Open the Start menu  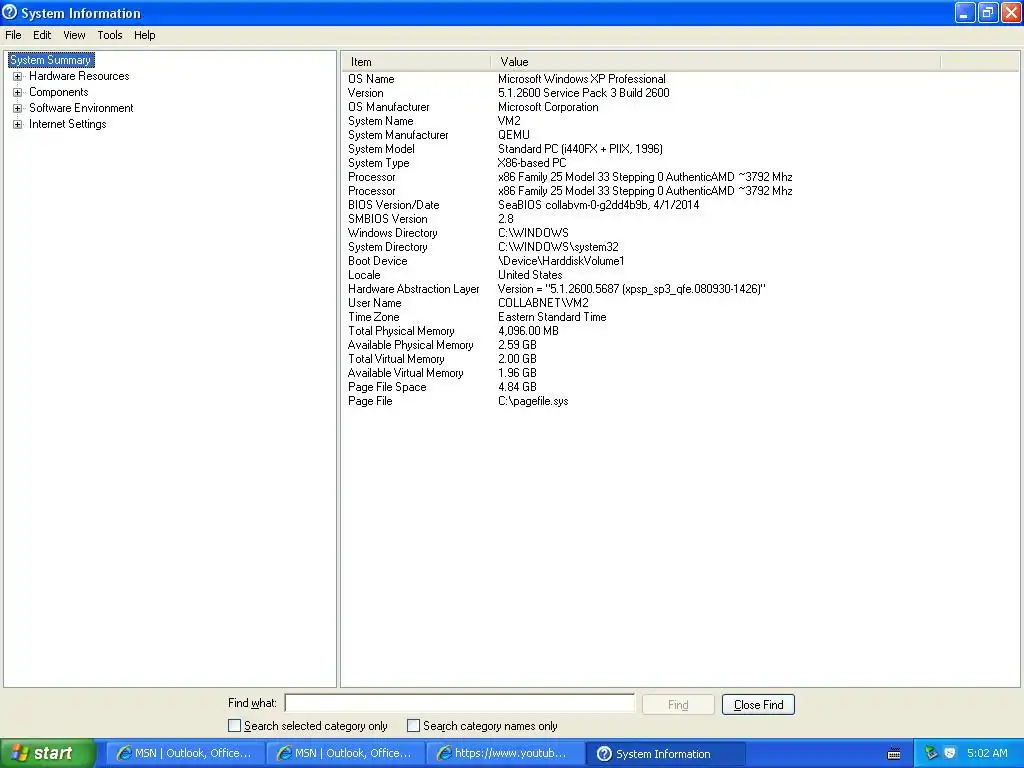pyautogui.click(x=48, y=753)
